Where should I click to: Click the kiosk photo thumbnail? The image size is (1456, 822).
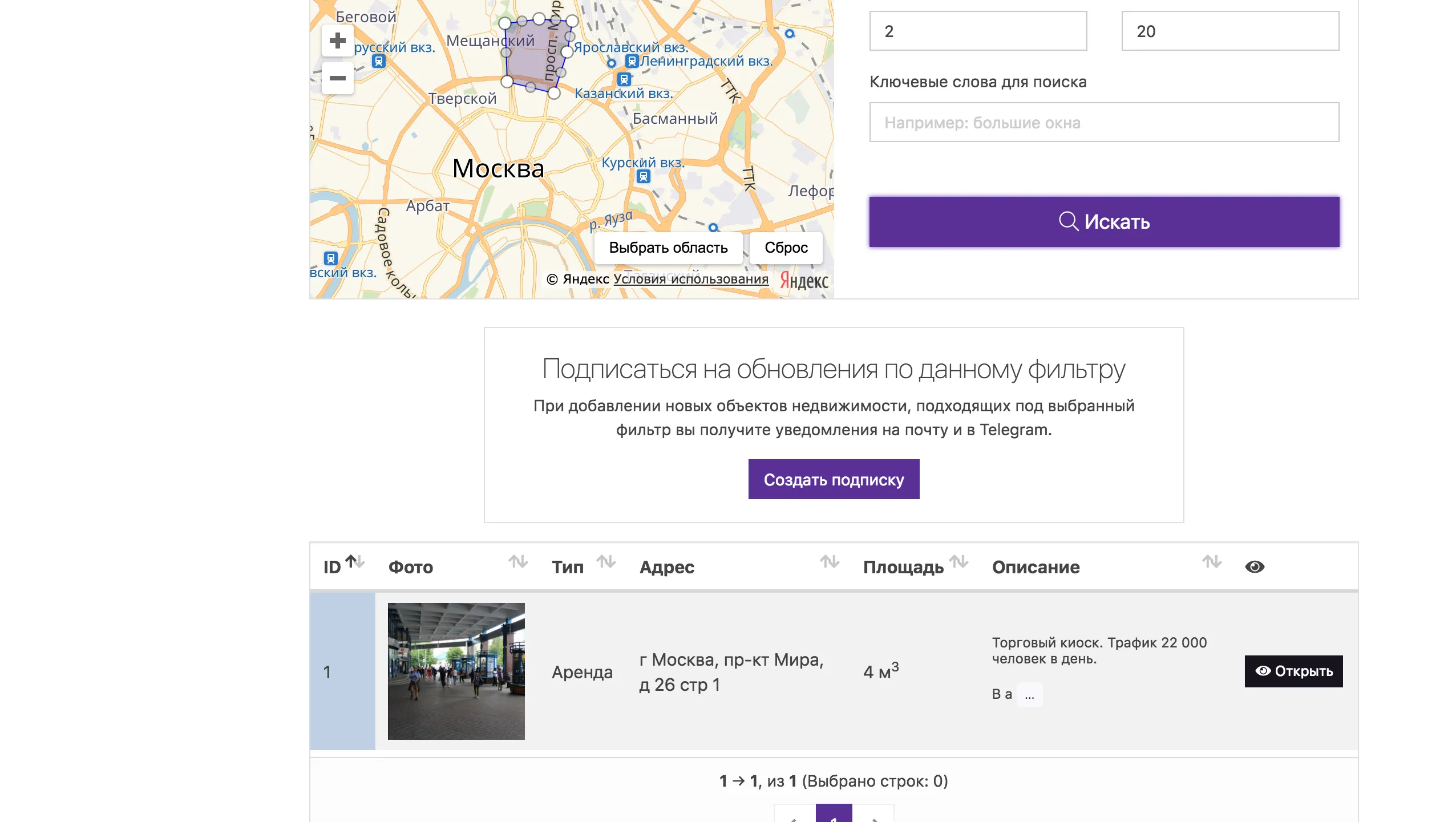coord(456,671)
